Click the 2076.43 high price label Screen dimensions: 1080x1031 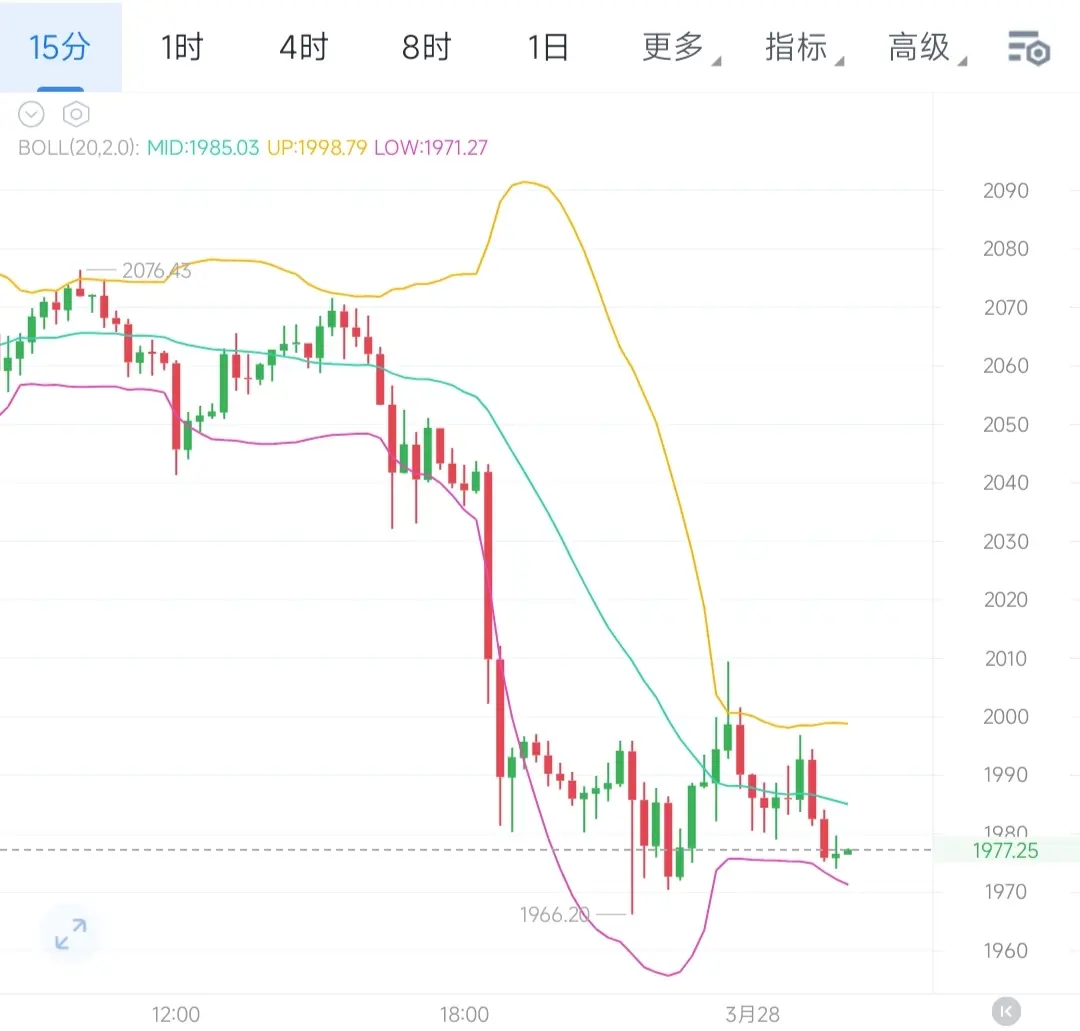(x=156, y=271)
